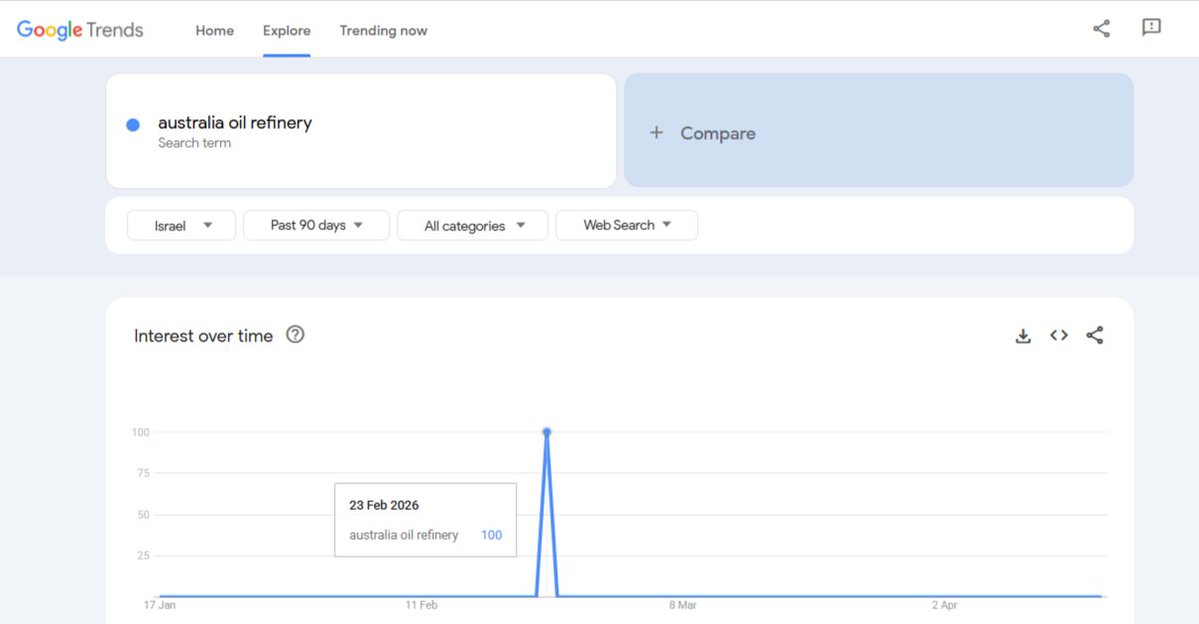Click the 'Search term' sublabel
1199x624 pixels.
point(194,143)
